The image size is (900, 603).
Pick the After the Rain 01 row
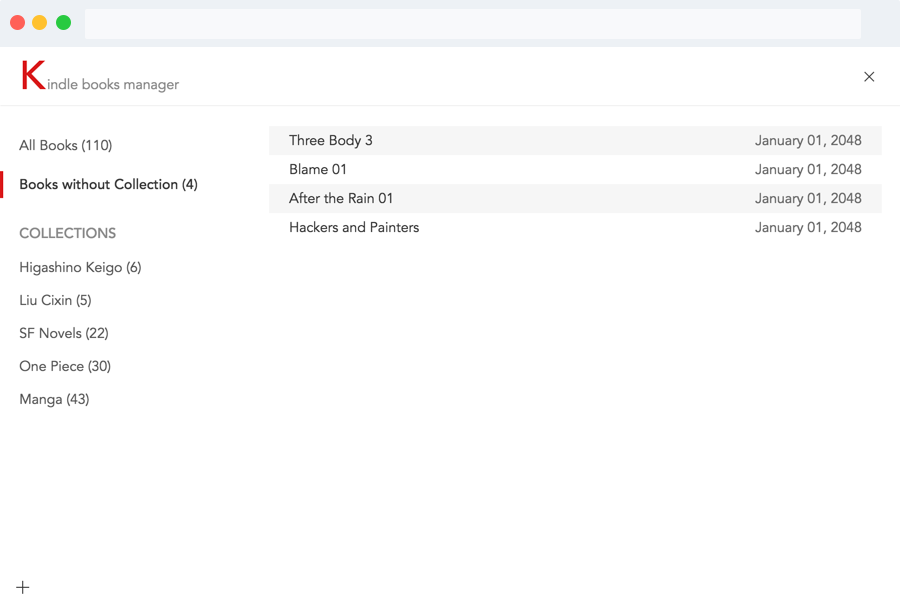pos(341,198)
